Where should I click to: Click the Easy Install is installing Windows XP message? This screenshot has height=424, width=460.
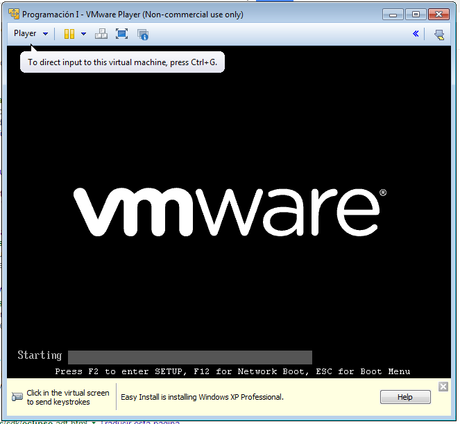(202, 397)
